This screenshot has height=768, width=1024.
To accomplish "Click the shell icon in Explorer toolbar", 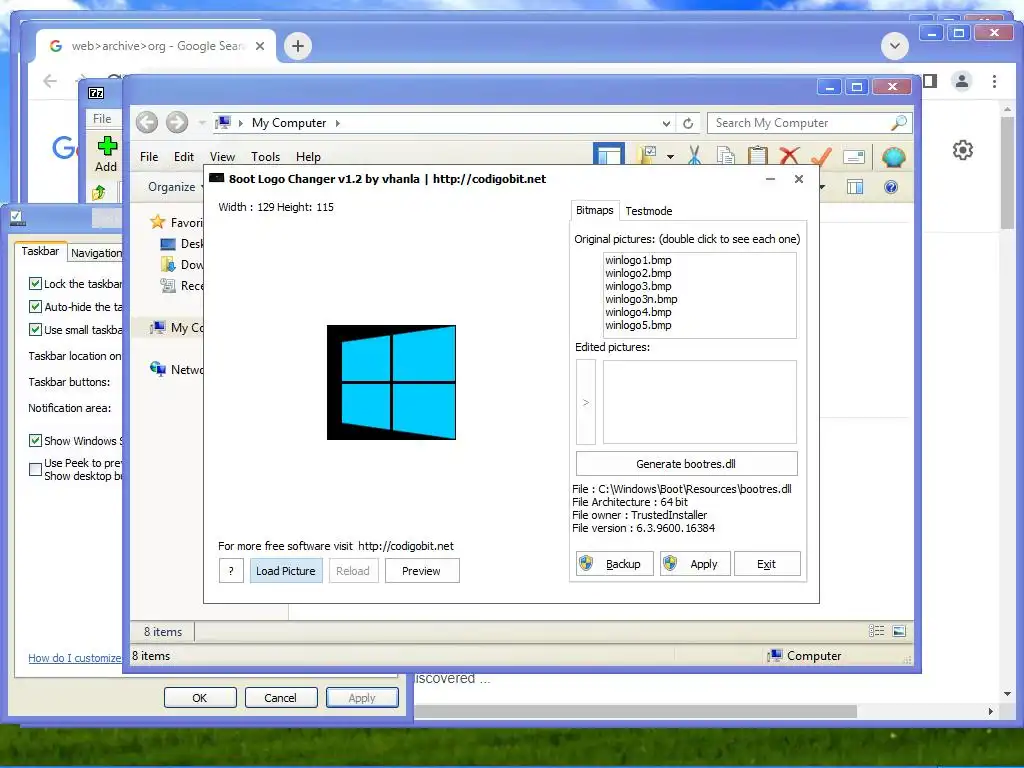I will click(x=893, y=157).
